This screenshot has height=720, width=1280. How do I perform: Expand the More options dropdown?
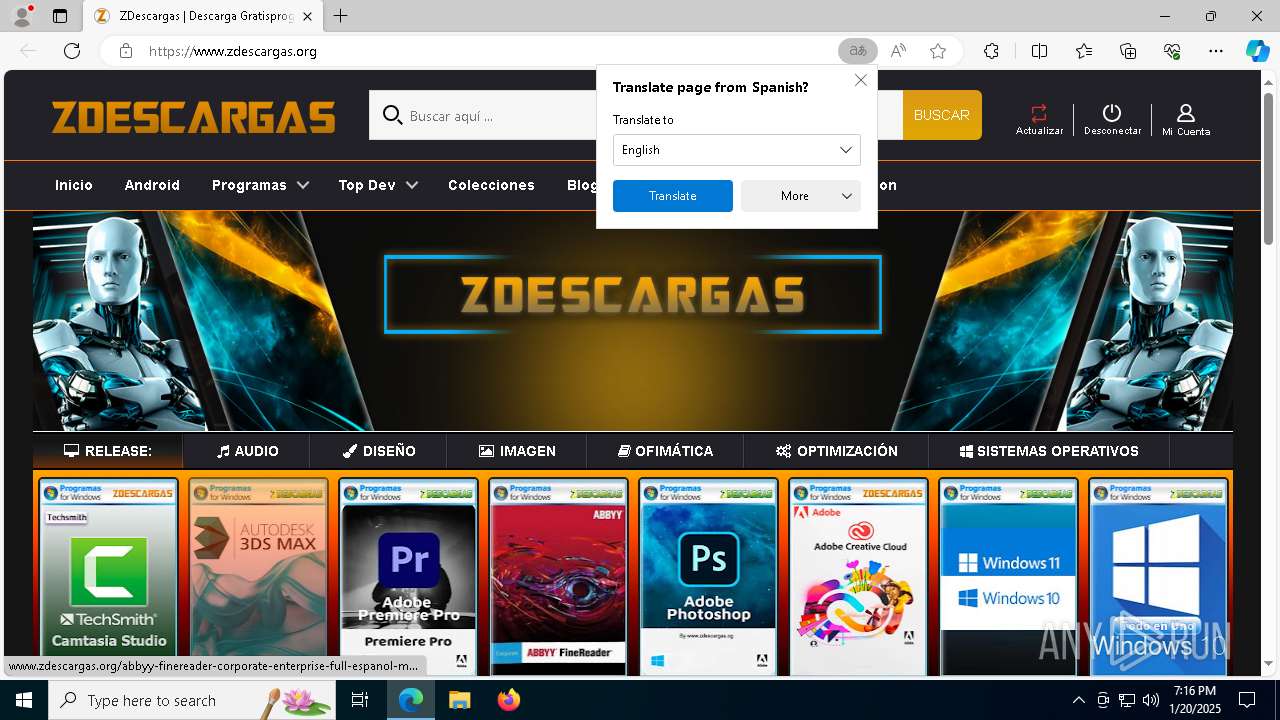point(800,196)
